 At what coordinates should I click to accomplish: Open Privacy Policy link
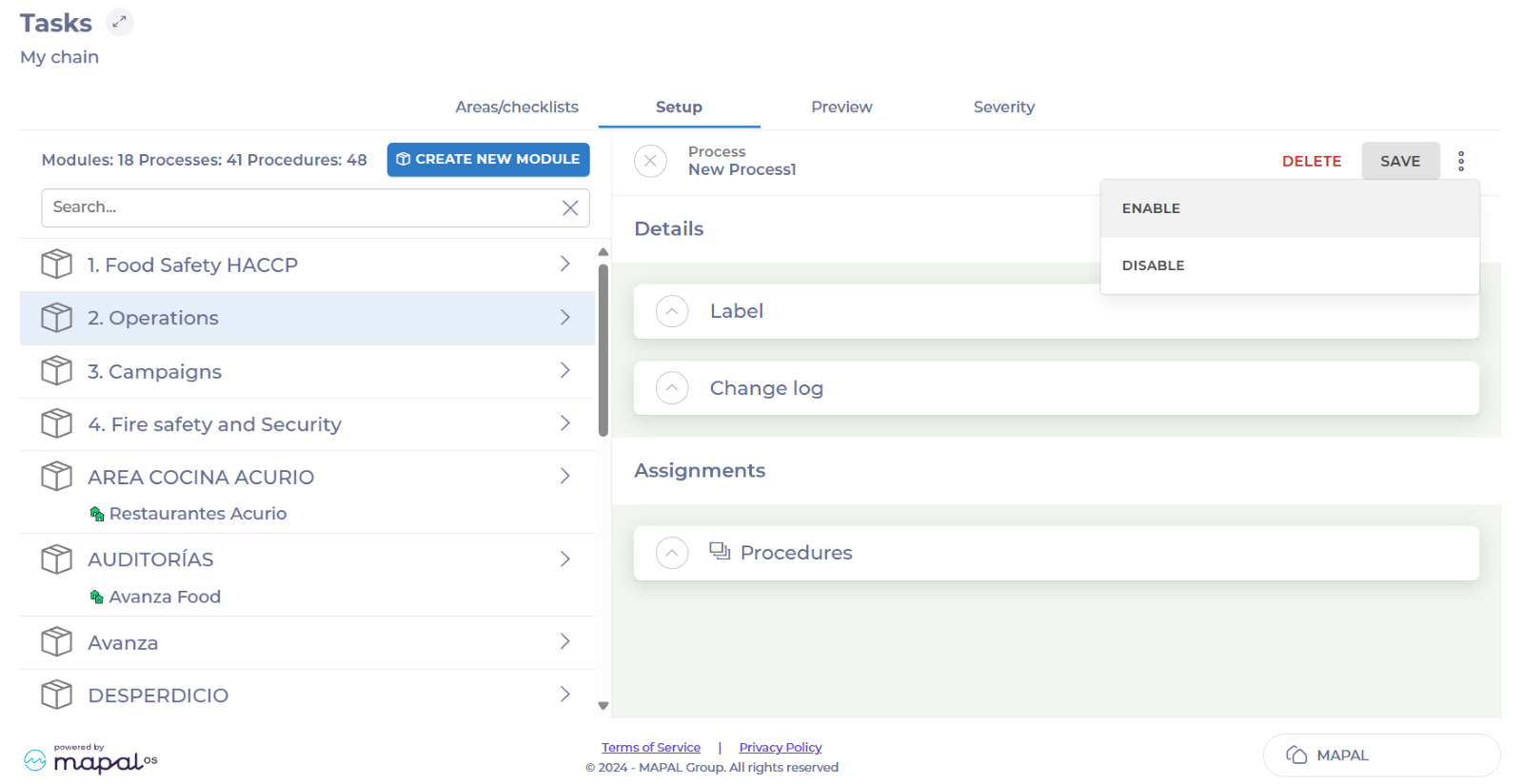(781, 748)
